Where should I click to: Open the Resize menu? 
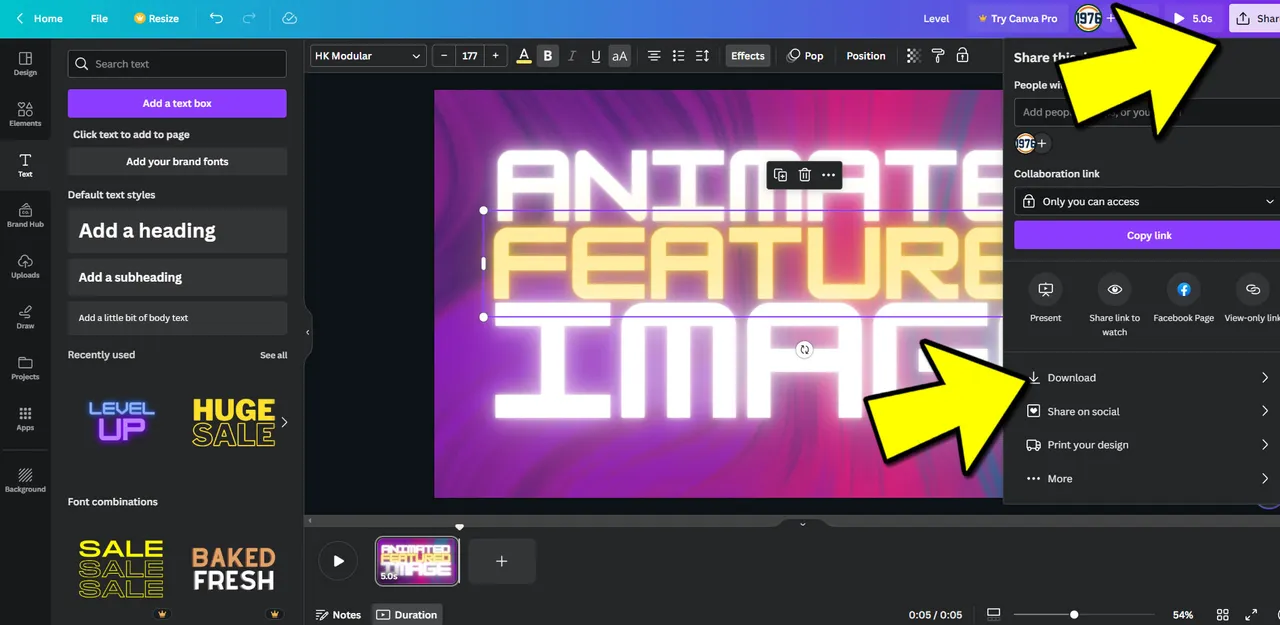point(156,18)
